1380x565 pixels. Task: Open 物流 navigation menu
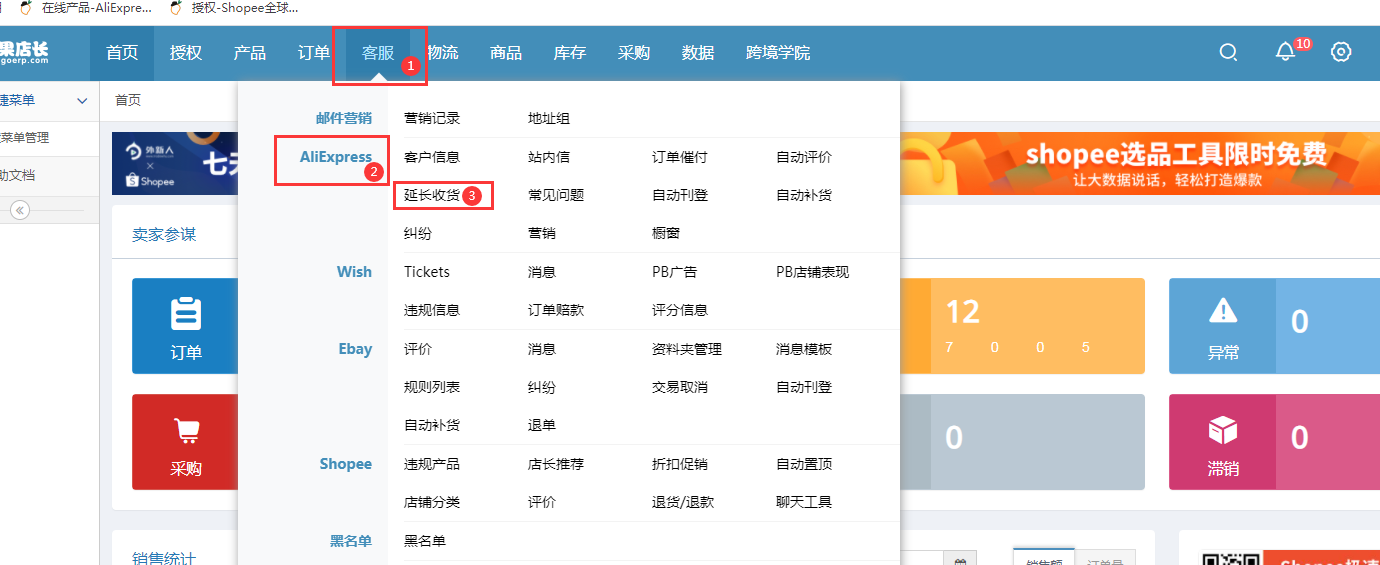click(442, 53)
